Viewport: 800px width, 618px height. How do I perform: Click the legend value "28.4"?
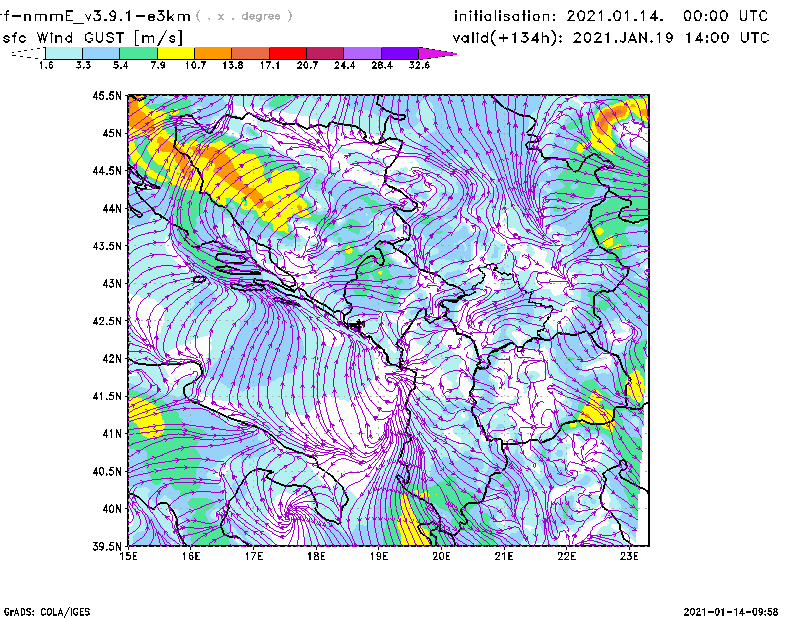coord(382,65)
